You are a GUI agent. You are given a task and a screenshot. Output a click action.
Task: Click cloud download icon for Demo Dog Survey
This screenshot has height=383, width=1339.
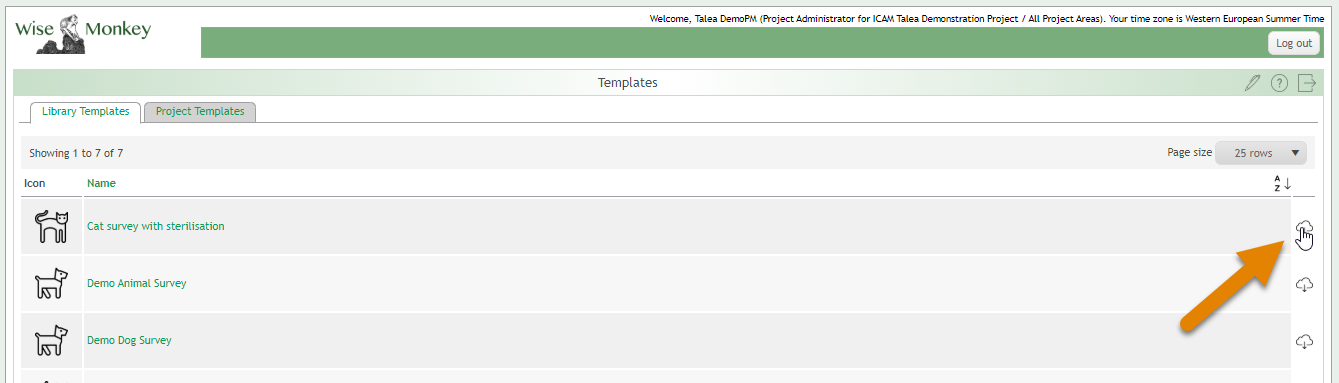pyautogui.click(x=1304, y=342)
